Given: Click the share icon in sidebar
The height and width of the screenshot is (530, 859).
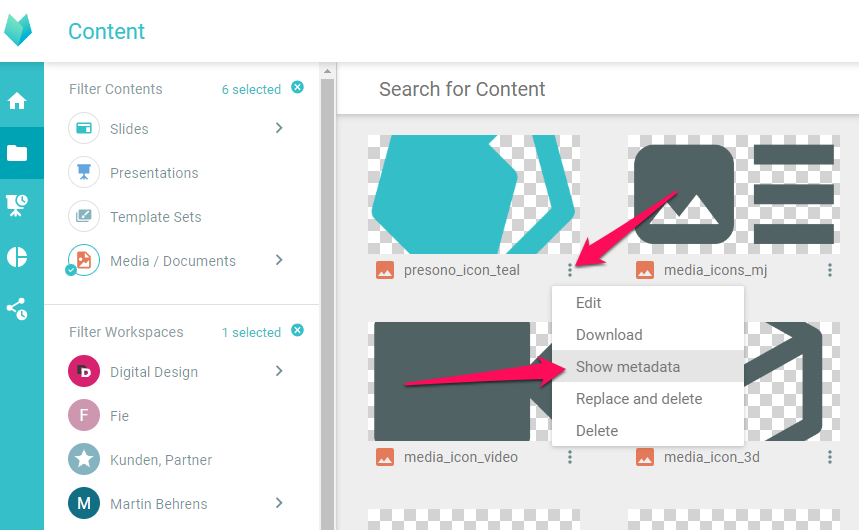Looking at the screenshot, I should 17,309.
